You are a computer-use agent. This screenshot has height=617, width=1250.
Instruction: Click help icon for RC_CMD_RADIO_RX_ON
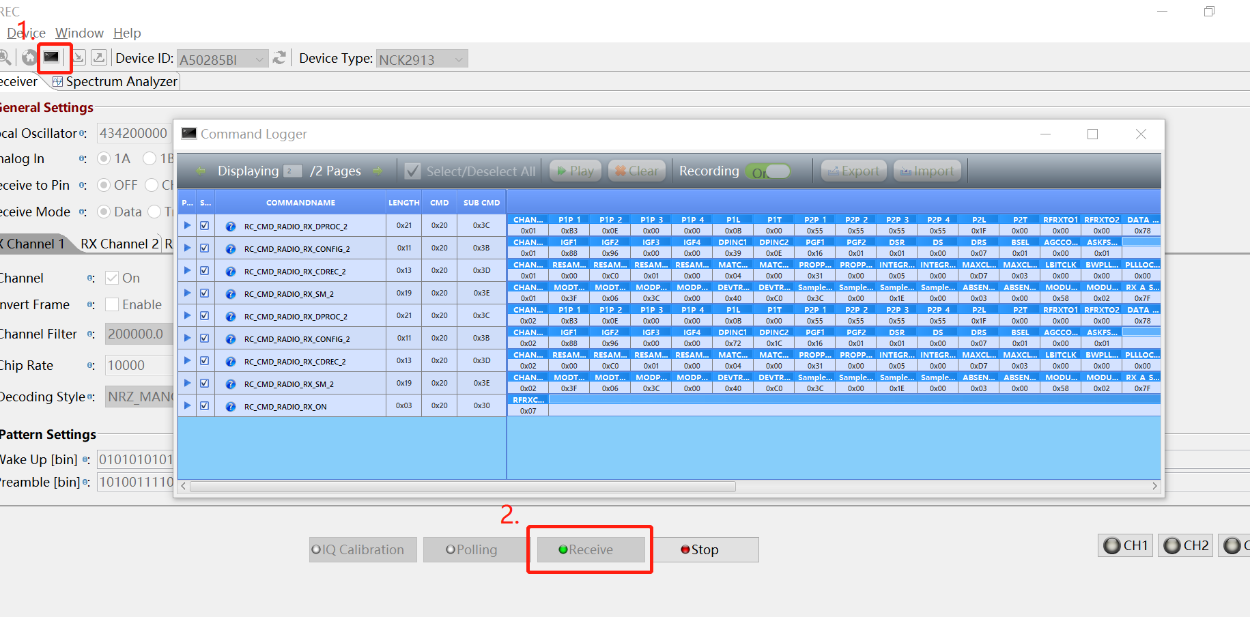tap(231, 407)
